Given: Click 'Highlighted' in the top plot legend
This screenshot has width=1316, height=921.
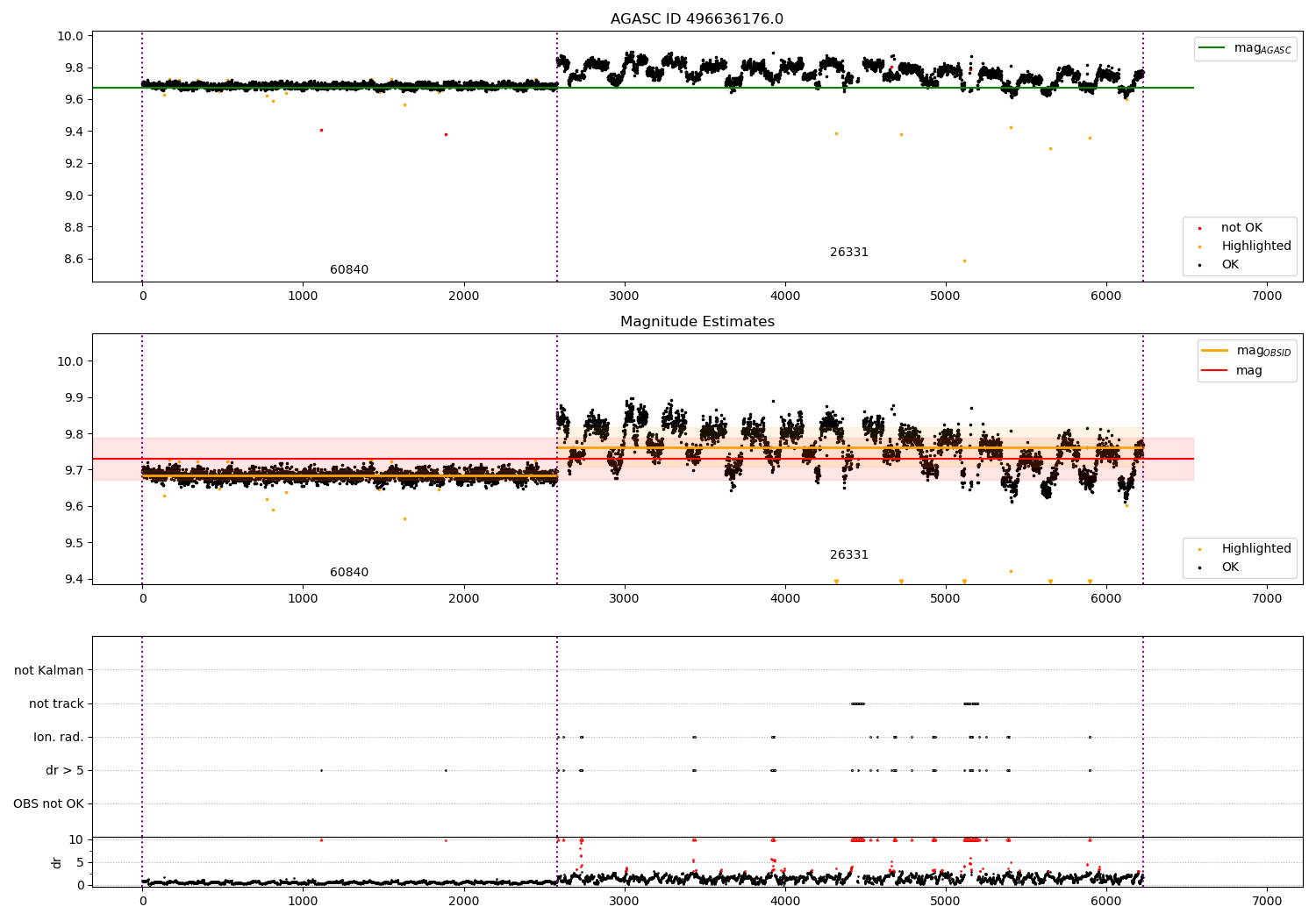Looking at the screenshot, I should point(1256,246).
